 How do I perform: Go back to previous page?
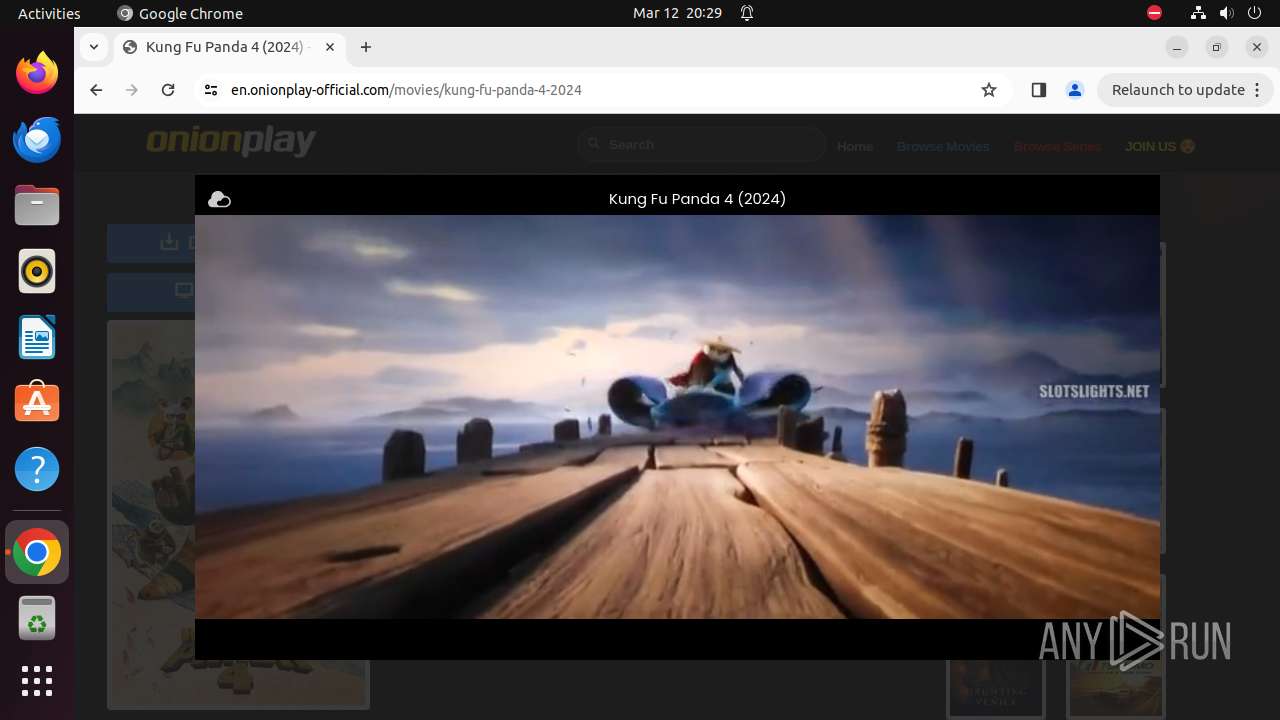point(96,90)
